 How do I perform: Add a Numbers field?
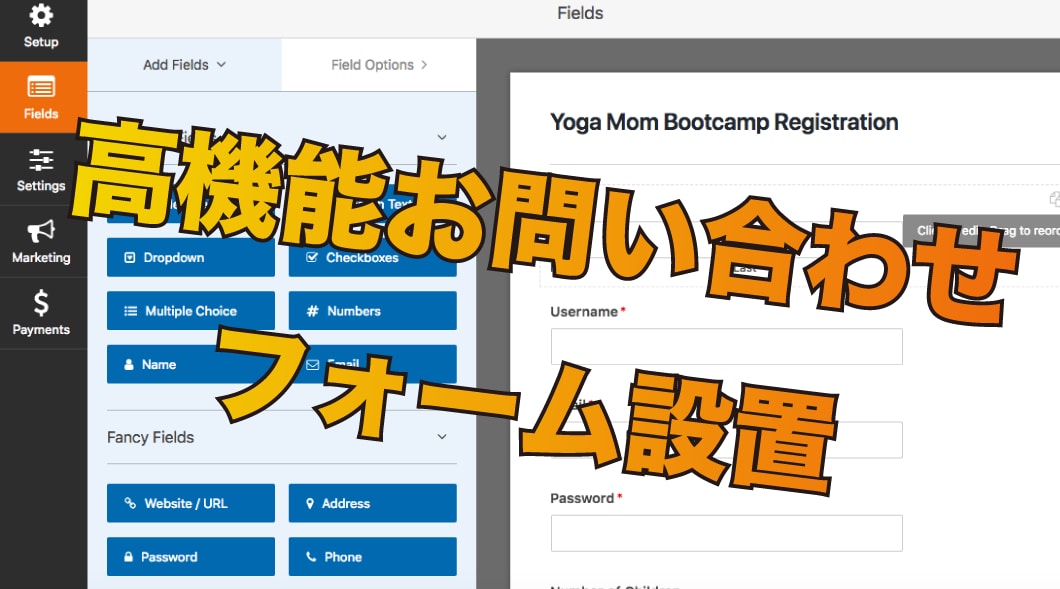point(372,311)
